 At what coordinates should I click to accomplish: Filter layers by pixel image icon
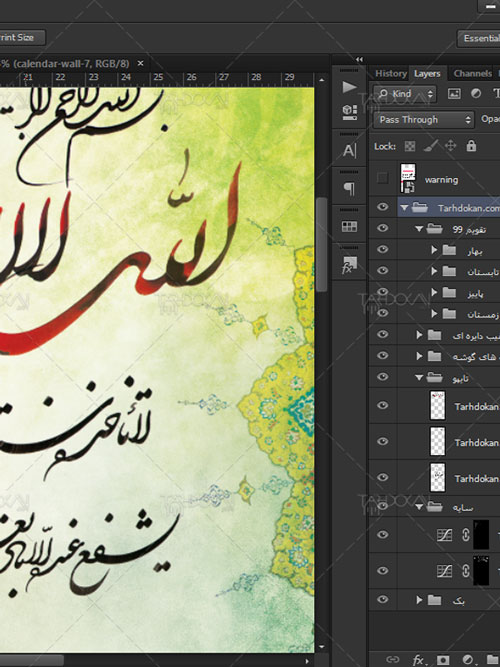(x=454, y=94)
